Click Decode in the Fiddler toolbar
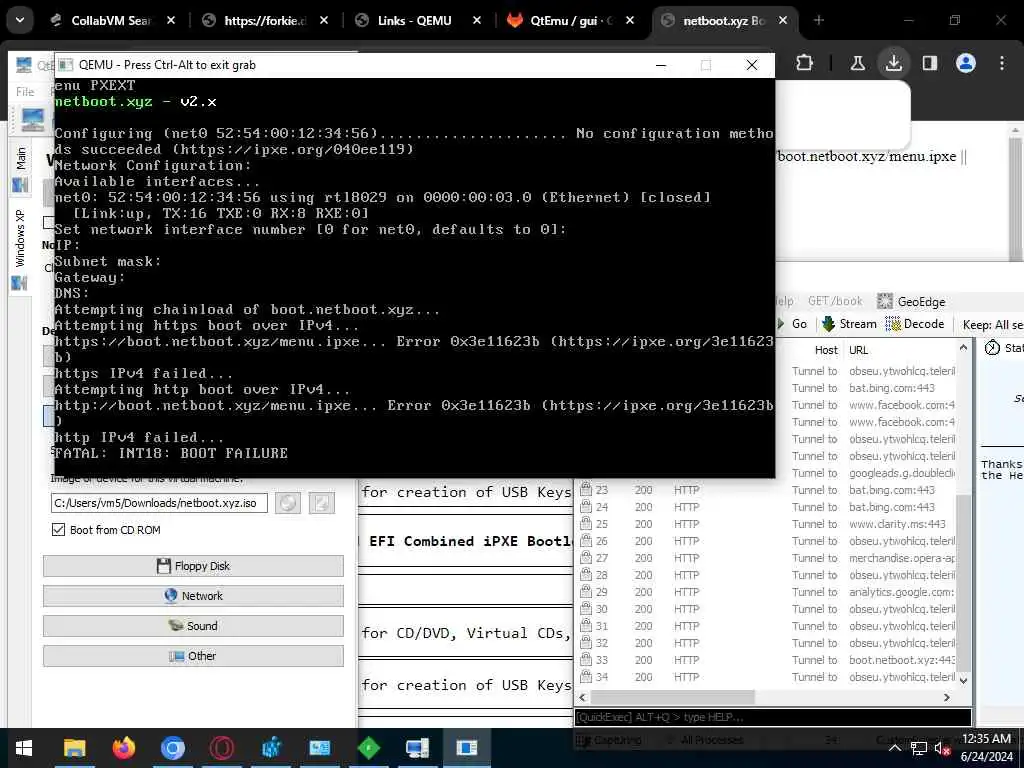This screenshot has width=1024, height=768. pyautogui.click(x=914, y=323)
